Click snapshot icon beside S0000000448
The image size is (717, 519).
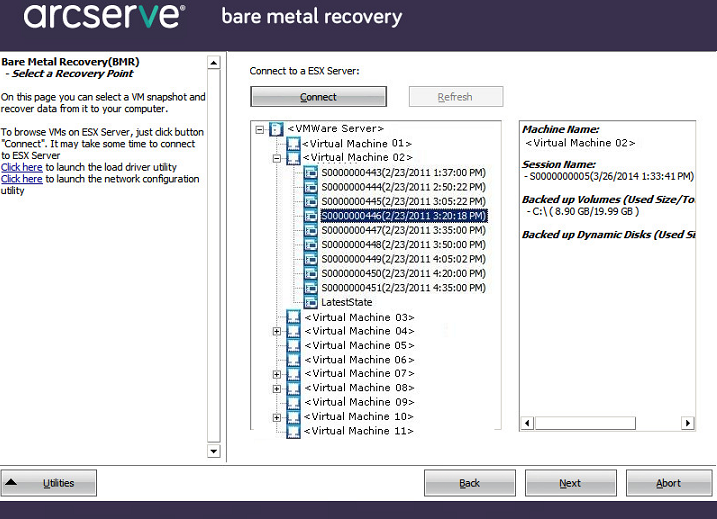tap(310, 245)
